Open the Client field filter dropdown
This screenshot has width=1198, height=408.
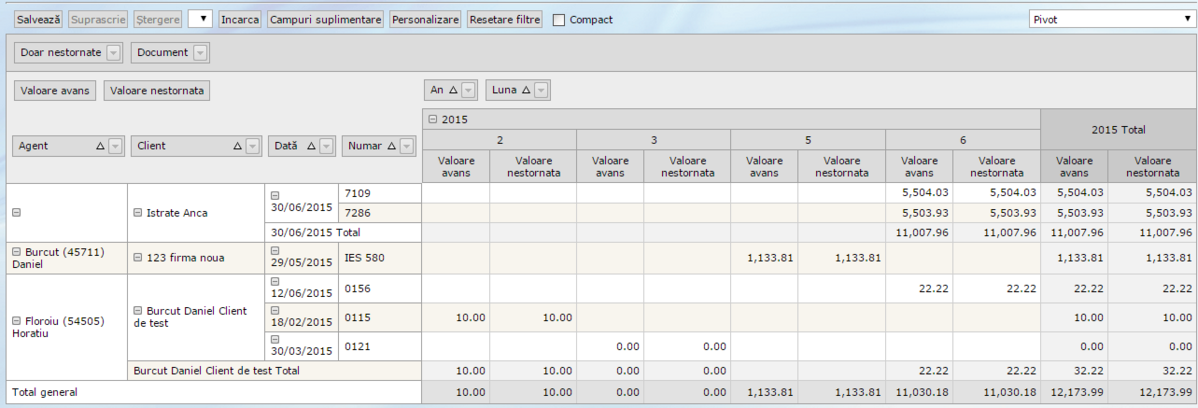pyautogui.click(x=252, y=146)
